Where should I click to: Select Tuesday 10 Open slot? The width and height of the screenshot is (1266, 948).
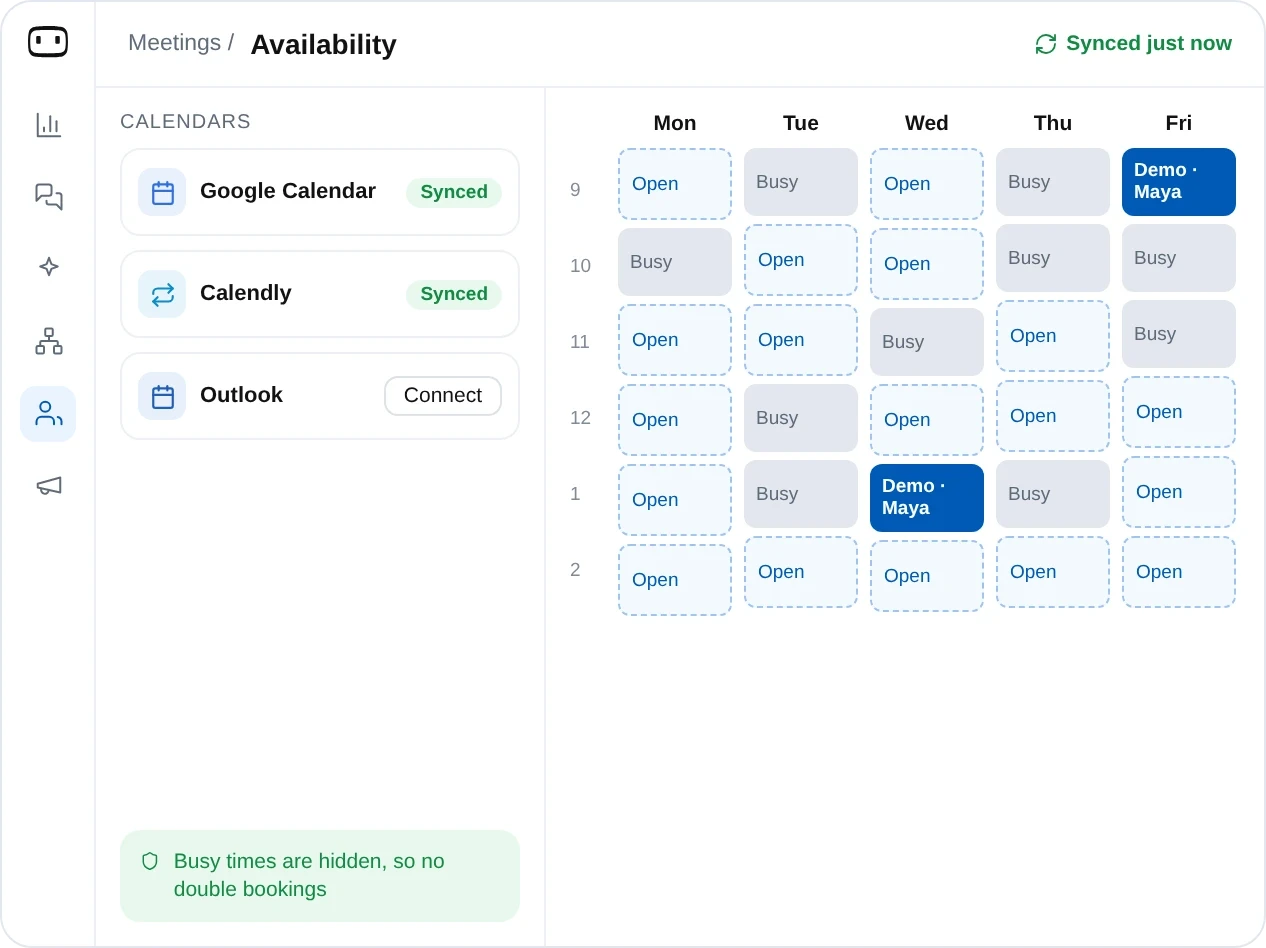coord(801,260)
